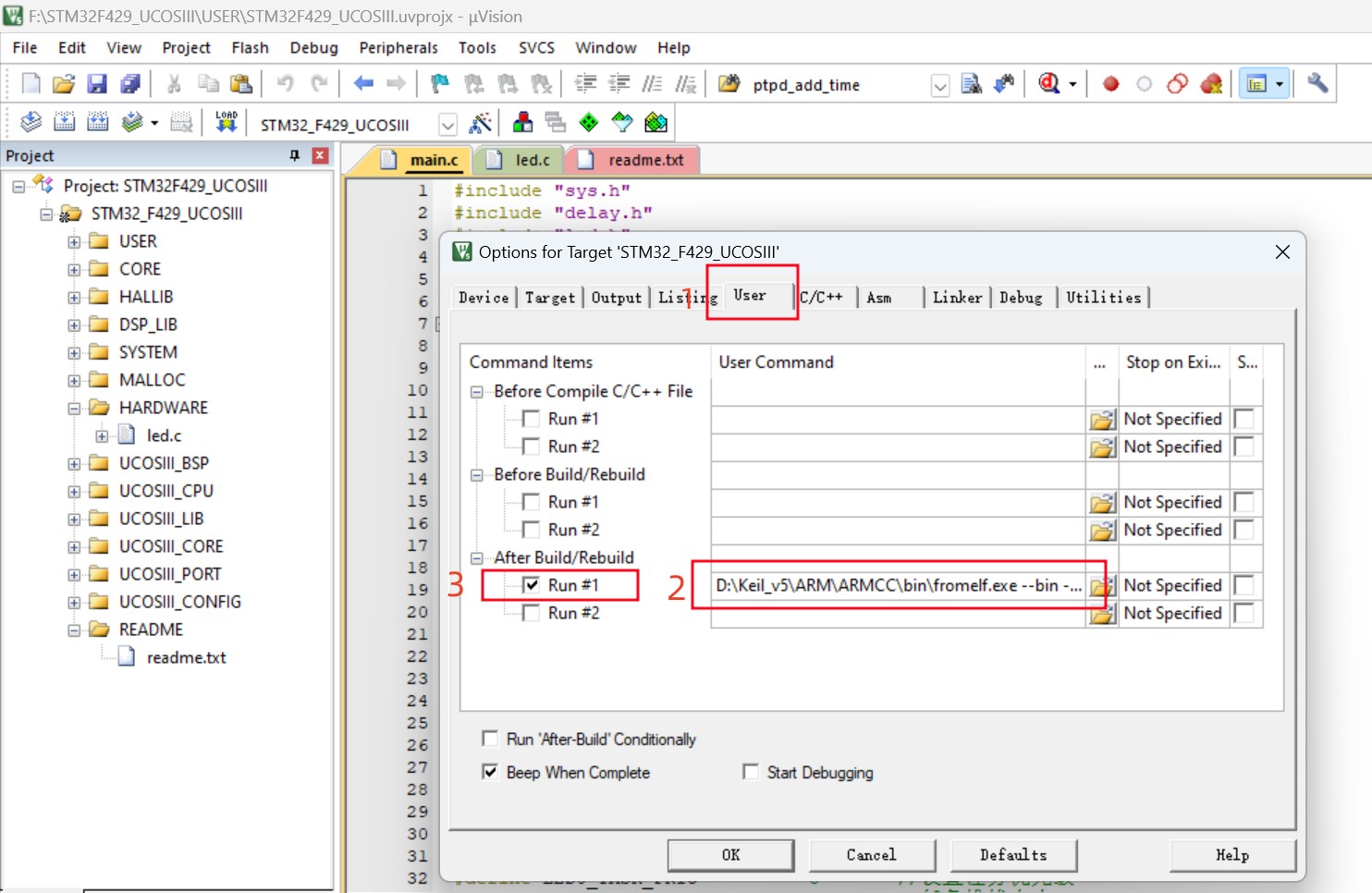Image resolution: width=1372 pixels, height=893 pixels.
Task: Insert breakpoint red circle icon
Action: [1111, 84]
